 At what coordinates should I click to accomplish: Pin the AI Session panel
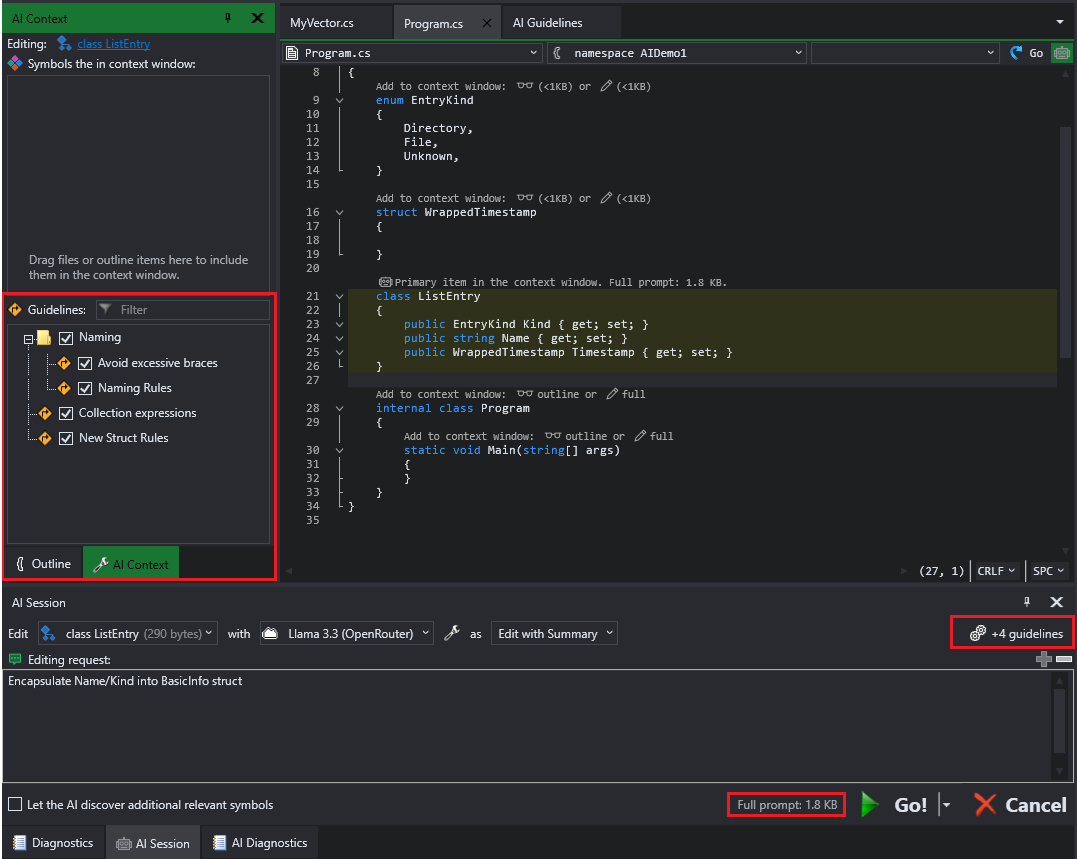(1027, 602)
